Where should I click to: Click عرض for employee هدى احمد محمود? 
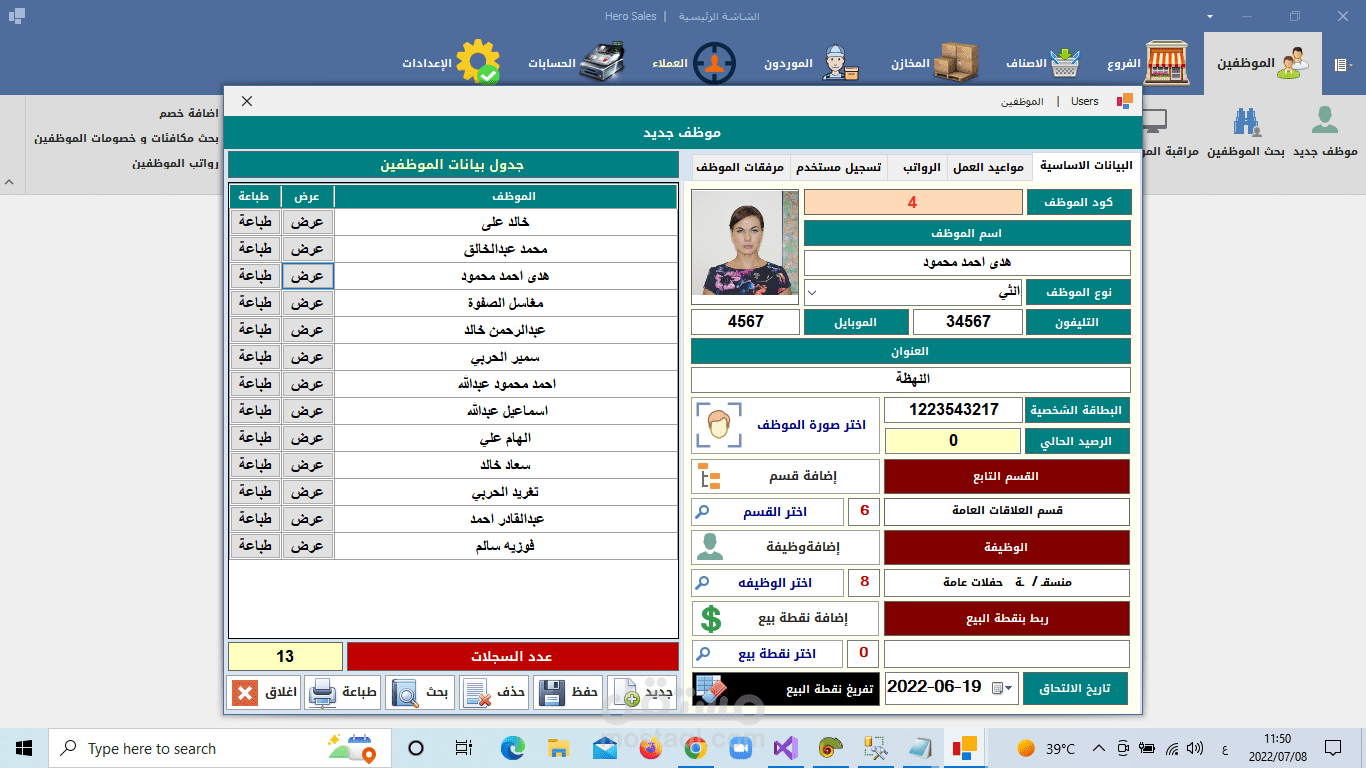(x=307, y=275)
